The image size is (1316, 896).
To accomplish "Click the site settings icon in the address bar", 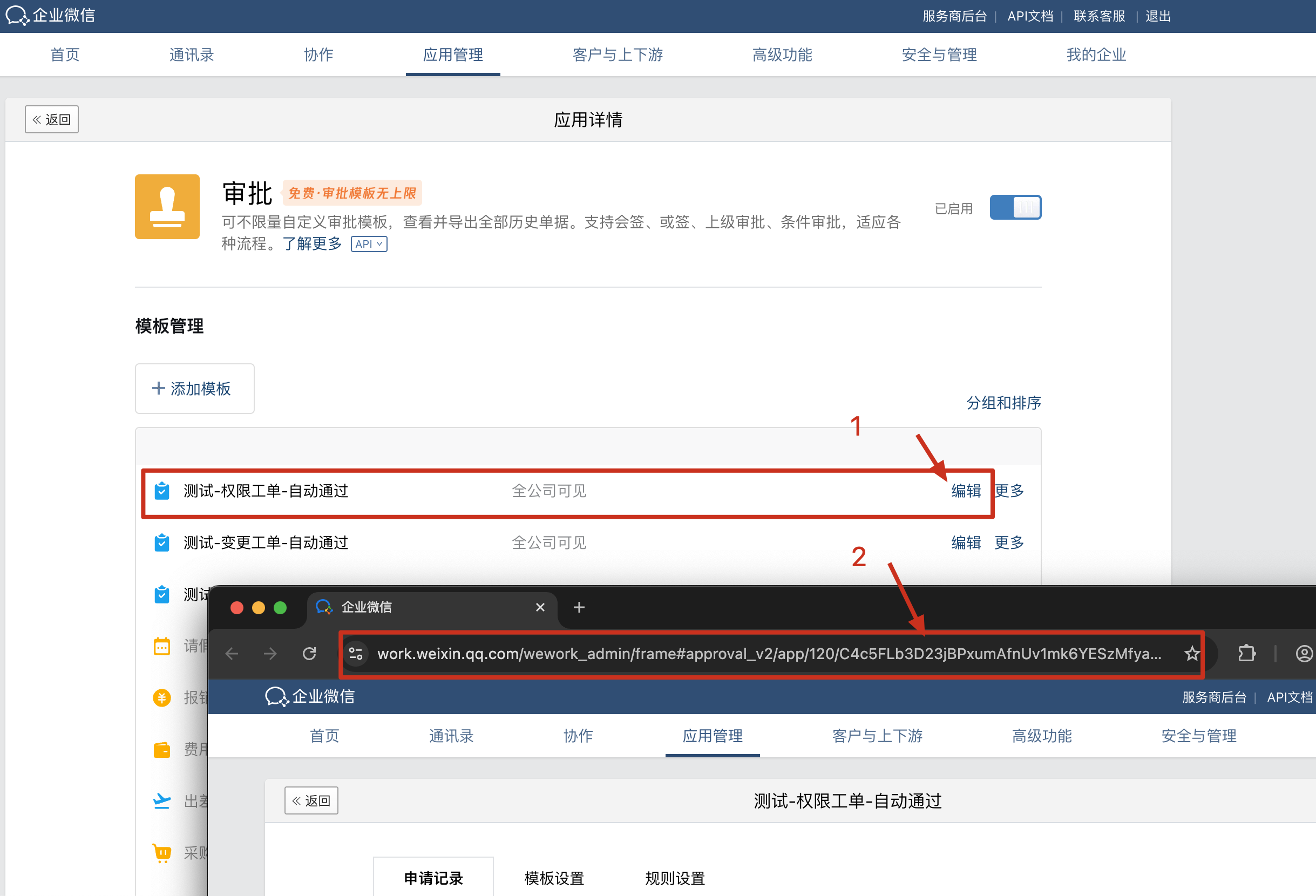I will coord(356,654).
